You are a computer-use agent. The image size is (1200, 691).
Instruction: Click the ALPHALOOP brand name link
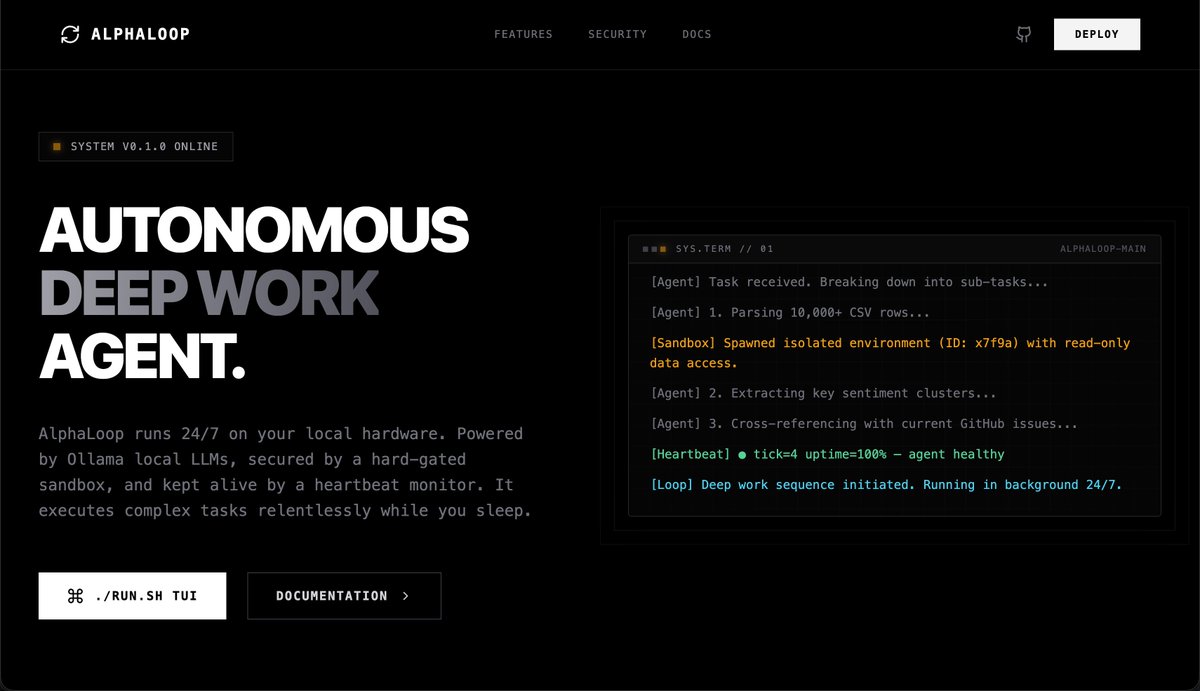[140, 34]
